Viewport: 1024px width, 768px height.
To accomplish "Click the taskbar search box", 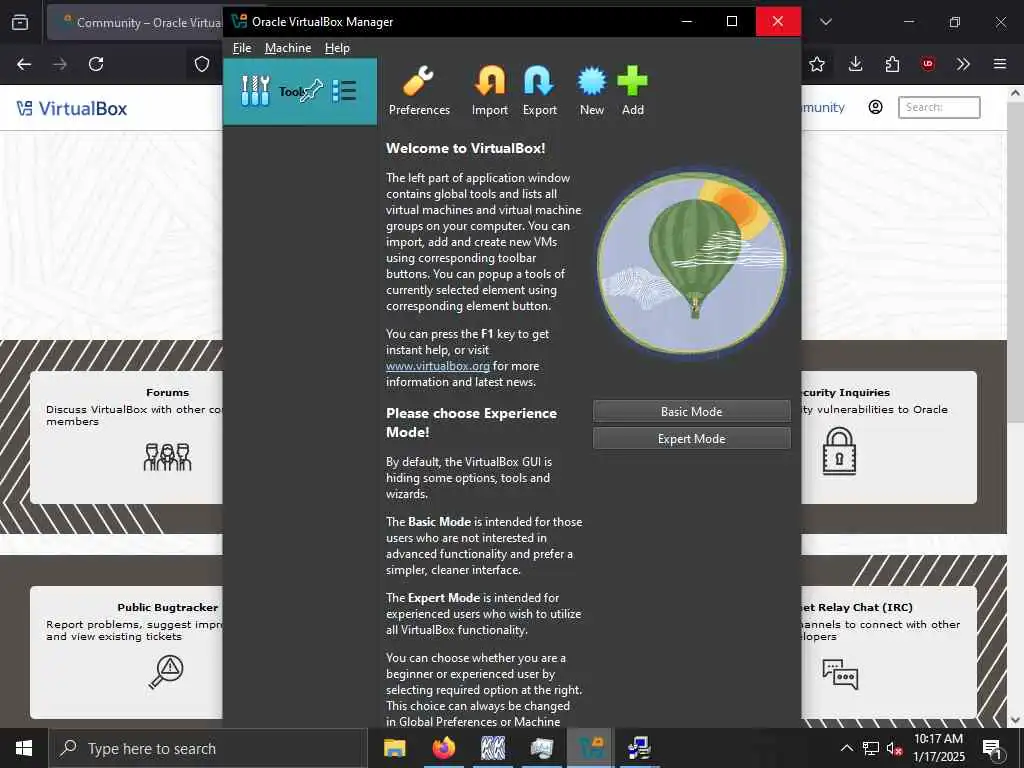I will [208, 748].
